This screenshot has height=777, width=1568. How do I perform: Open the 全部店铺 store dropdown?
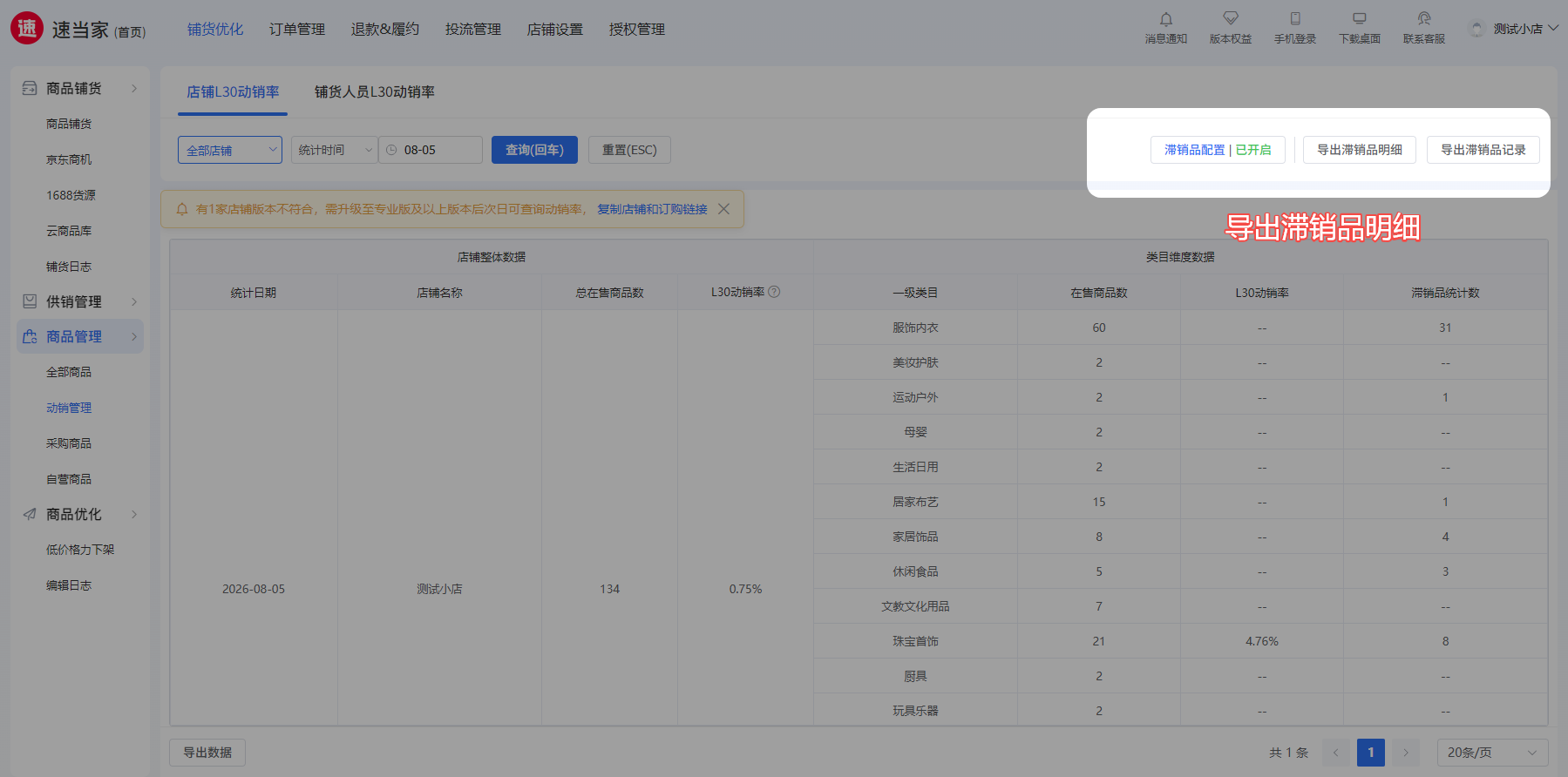point(230,150)
